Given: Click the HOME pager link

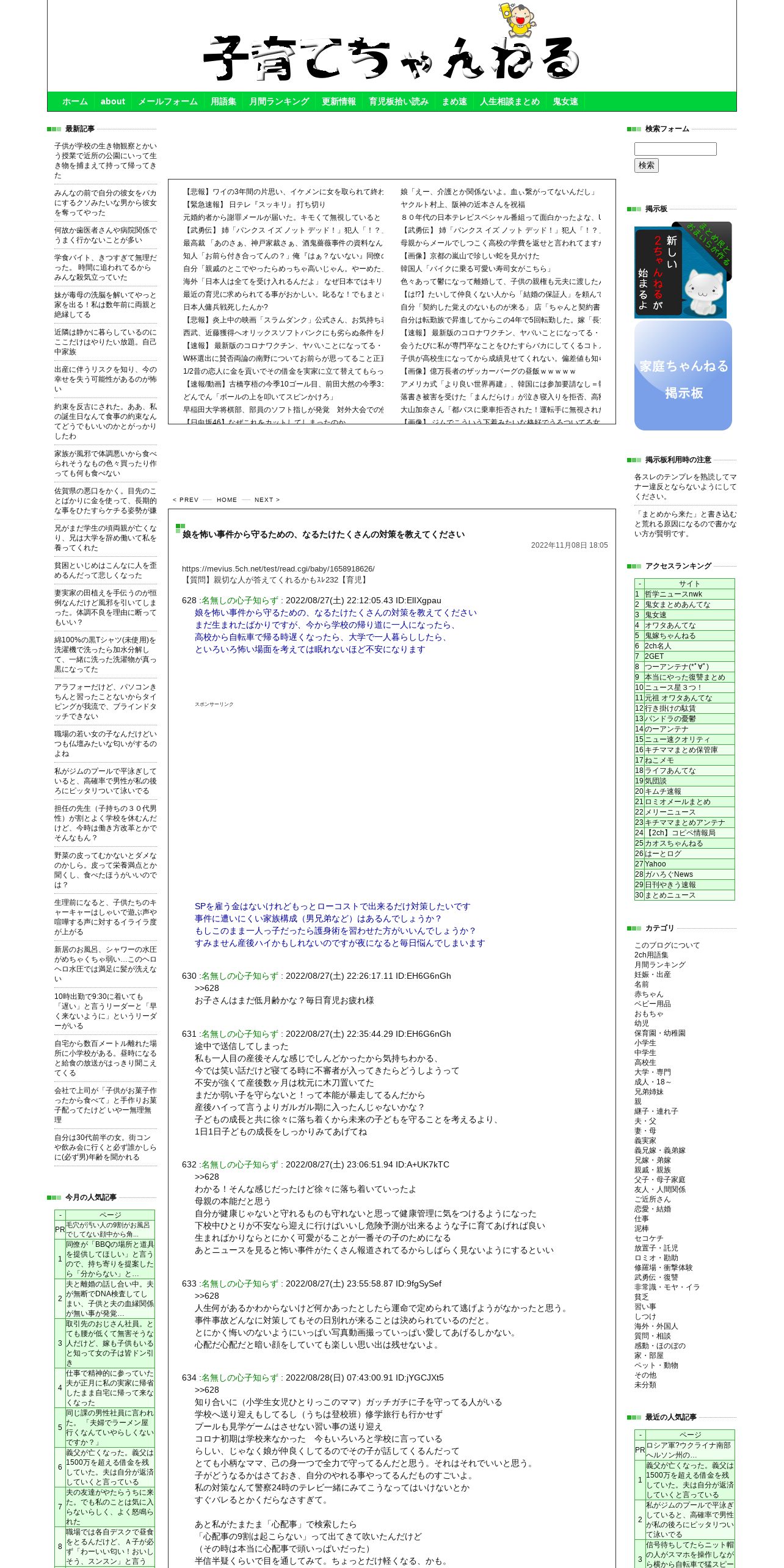Looking at the screenshot, I should click(x=227, y=499).
